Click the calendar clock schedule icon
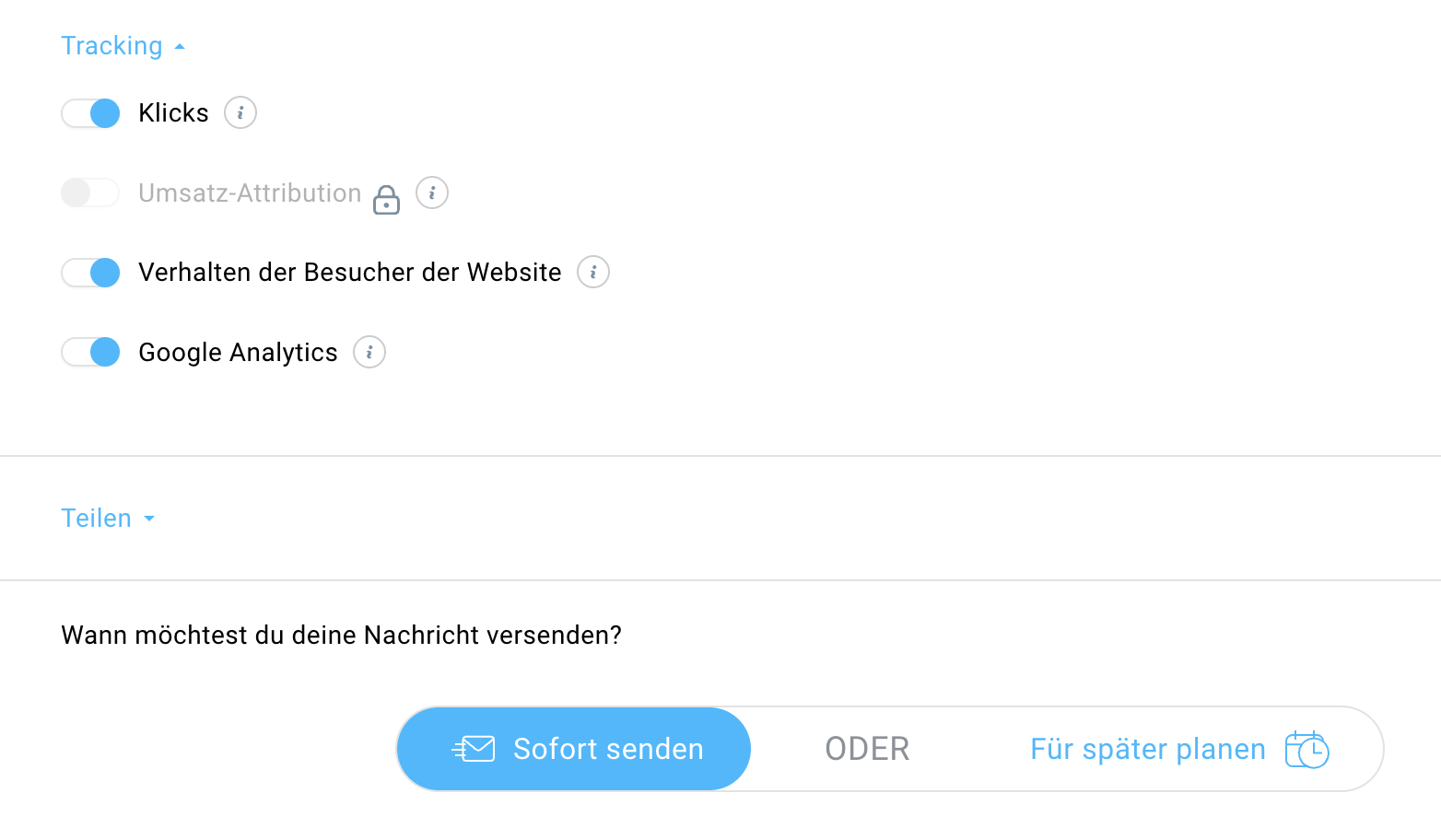 coord(1306,750)
